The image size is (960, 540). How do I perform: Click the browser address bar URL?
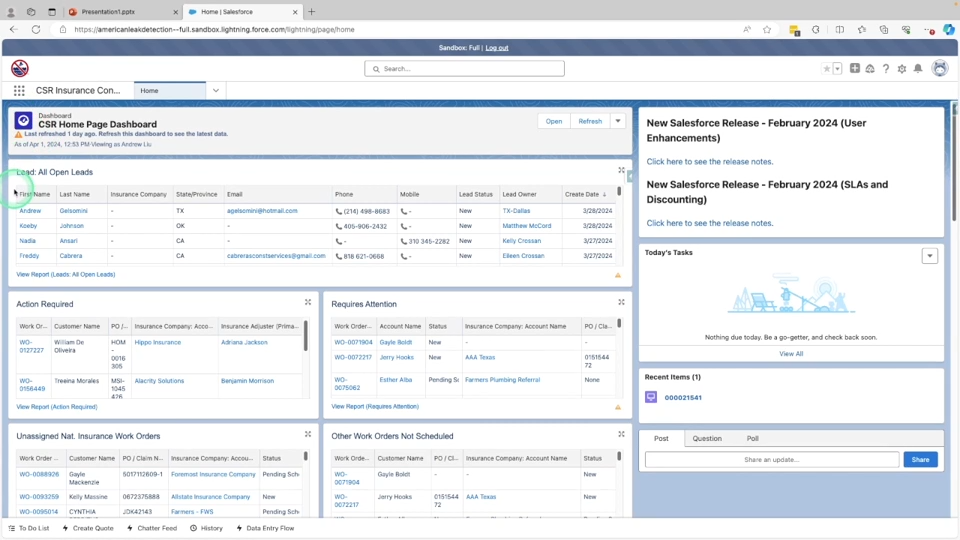pyautogui.click(x=214, y=29)
